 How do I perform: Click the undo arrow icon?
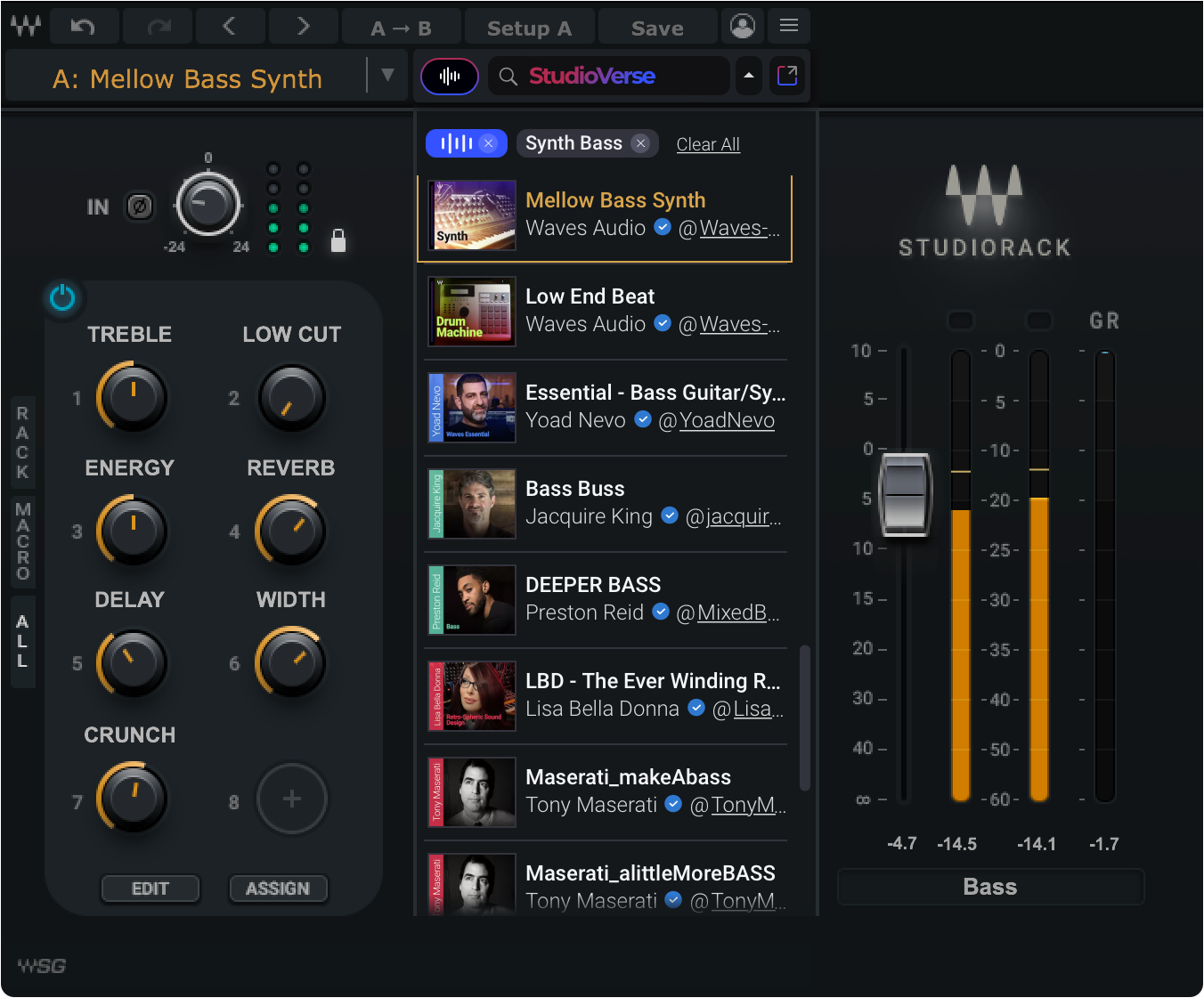tap(83, 27)
